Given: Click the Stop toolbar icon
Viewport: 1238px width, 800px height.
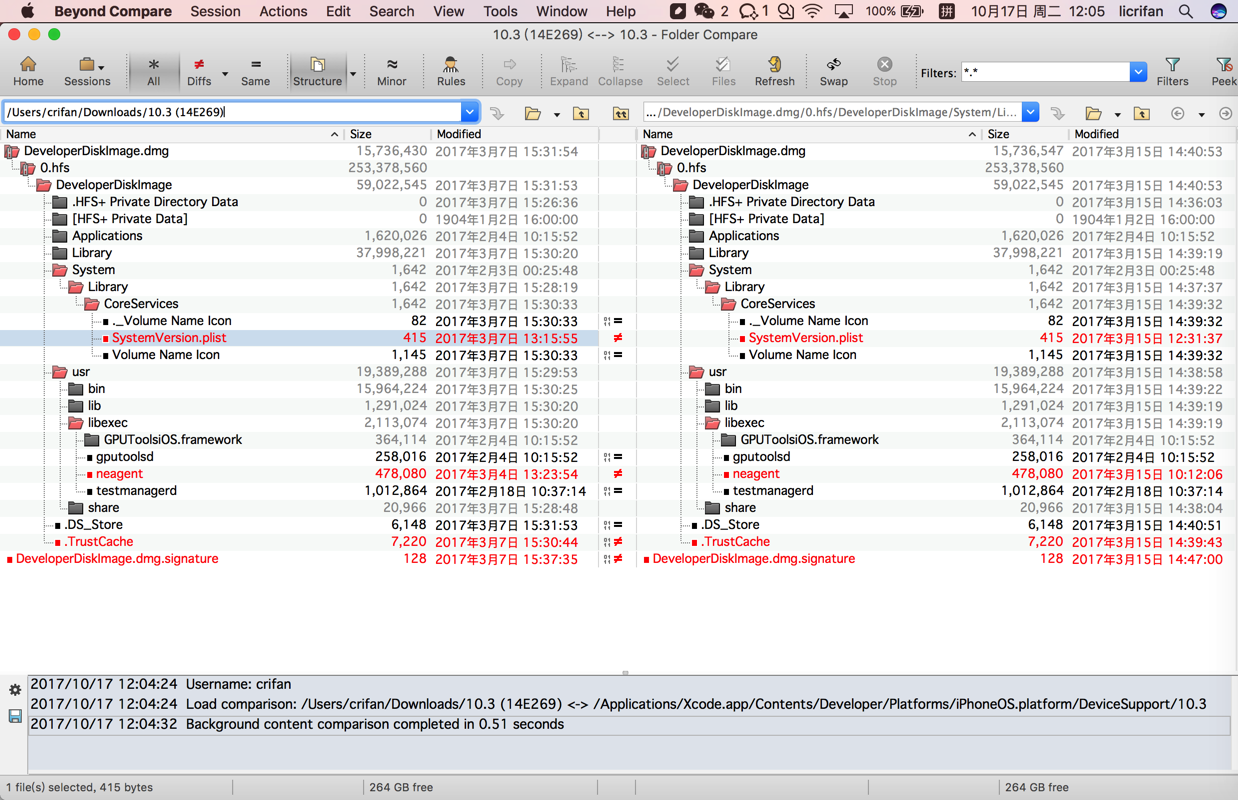Looking at the screenshot, I should pyautogui.click(x=884, y=71).
